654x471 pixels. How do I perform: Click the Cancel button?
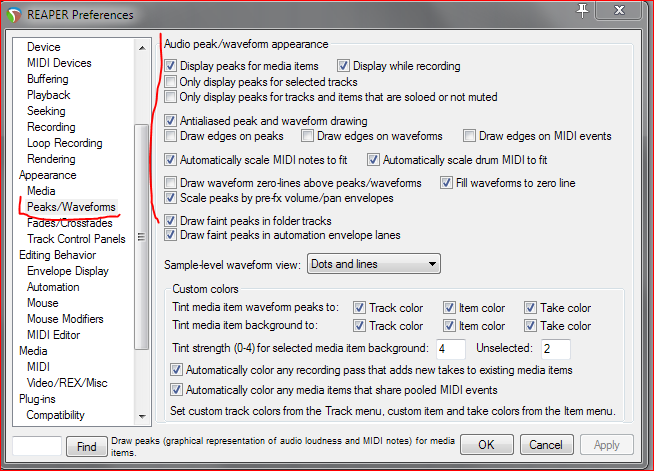(x=546, y=445)
